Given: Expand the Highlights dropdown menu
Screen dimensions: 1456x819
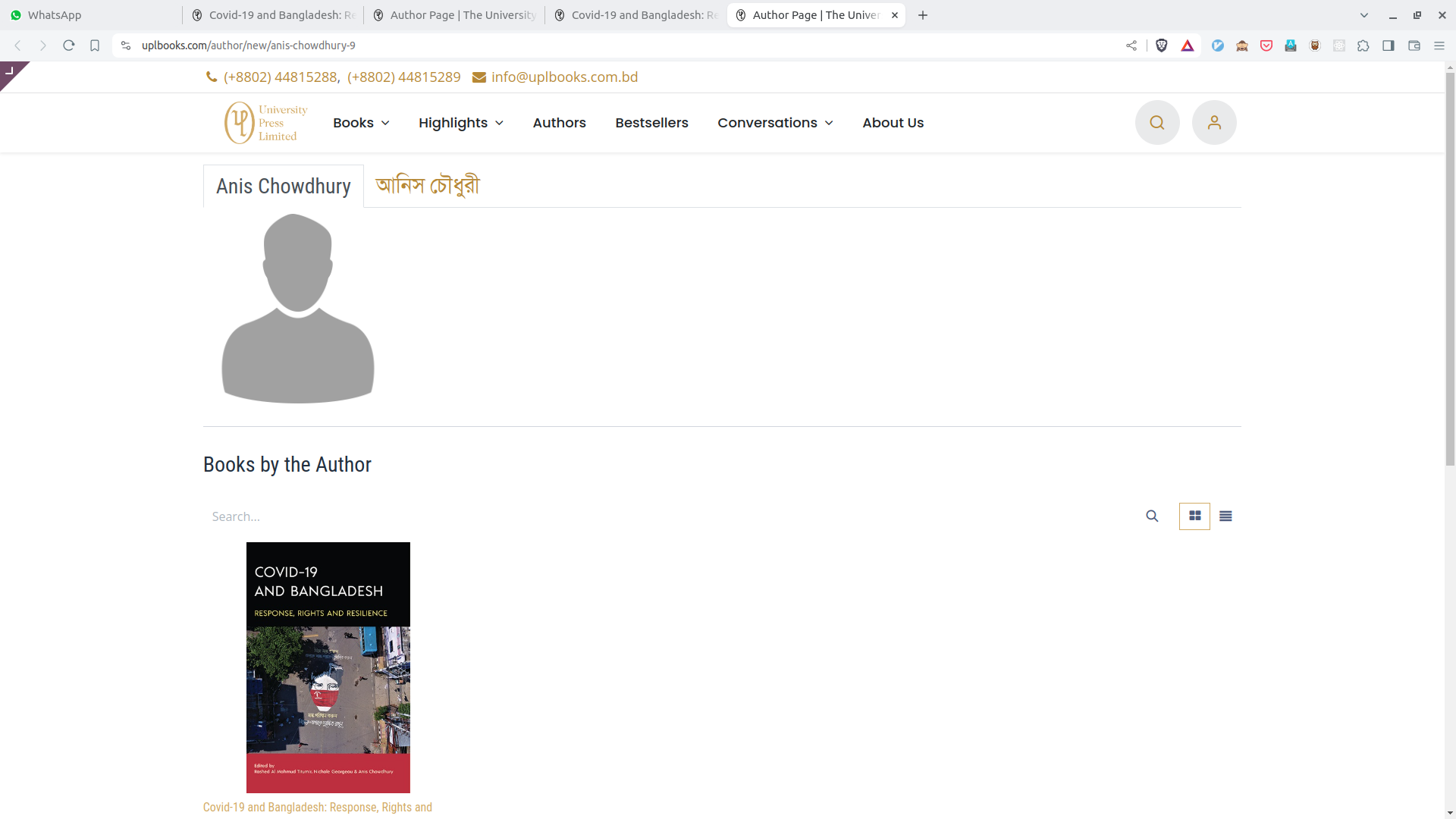Looking at the screenshot, I should click(x=460, y=123).
